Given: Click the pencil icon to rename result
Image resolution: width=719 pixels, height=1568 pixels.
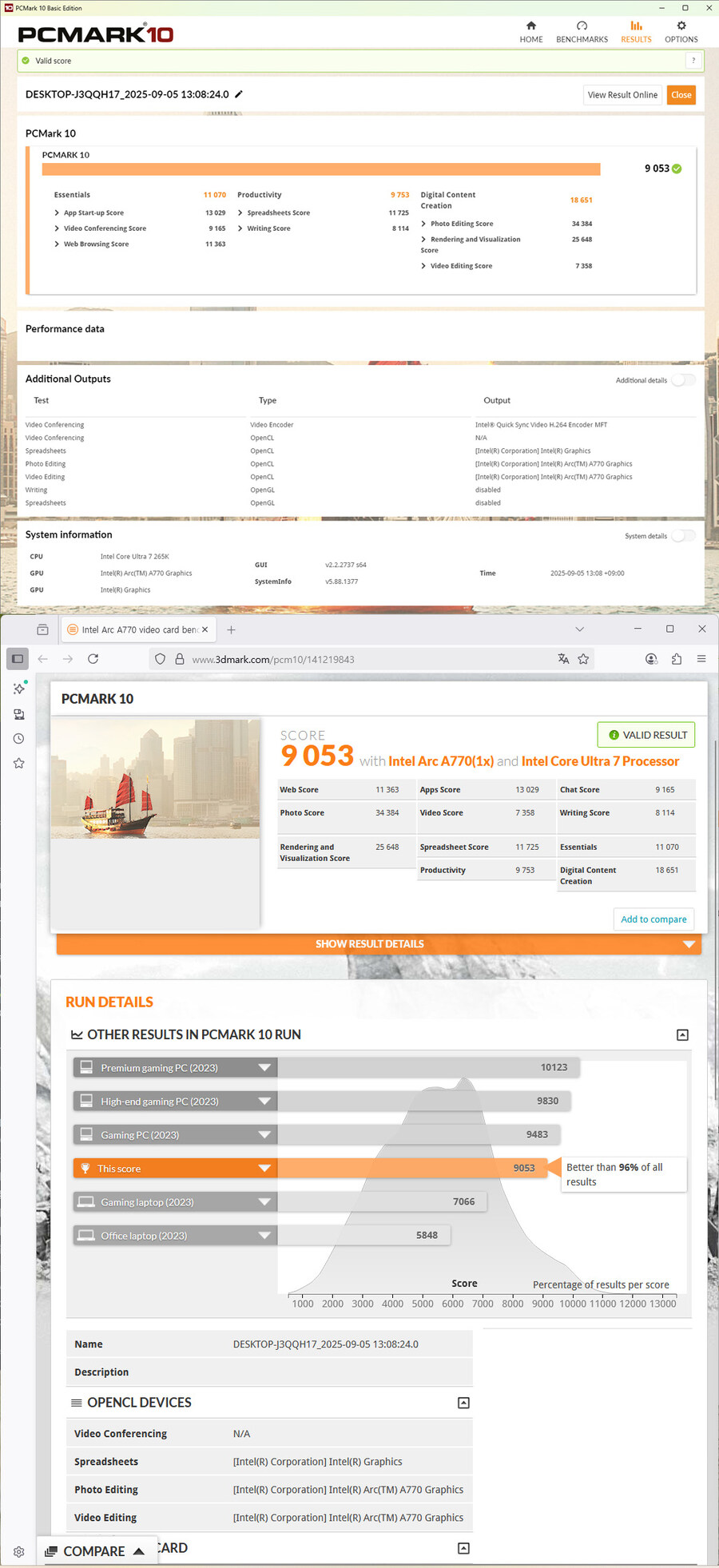Looking at the screenshot, I should point(238,94).
